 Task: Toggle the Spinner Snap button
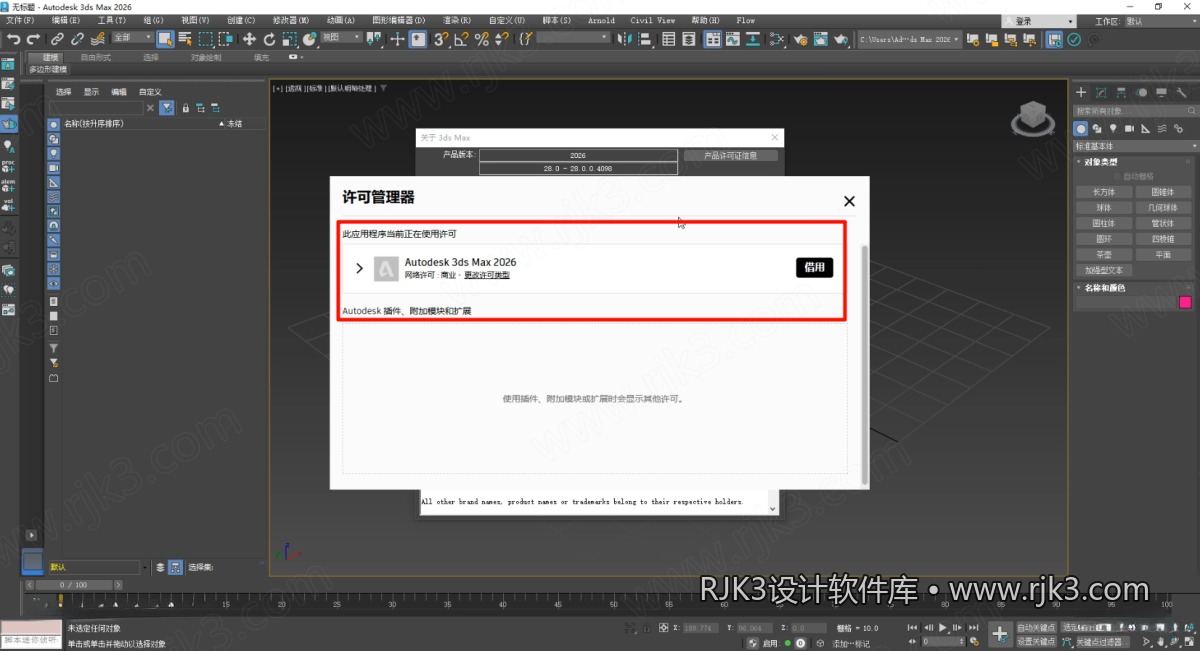501,39
